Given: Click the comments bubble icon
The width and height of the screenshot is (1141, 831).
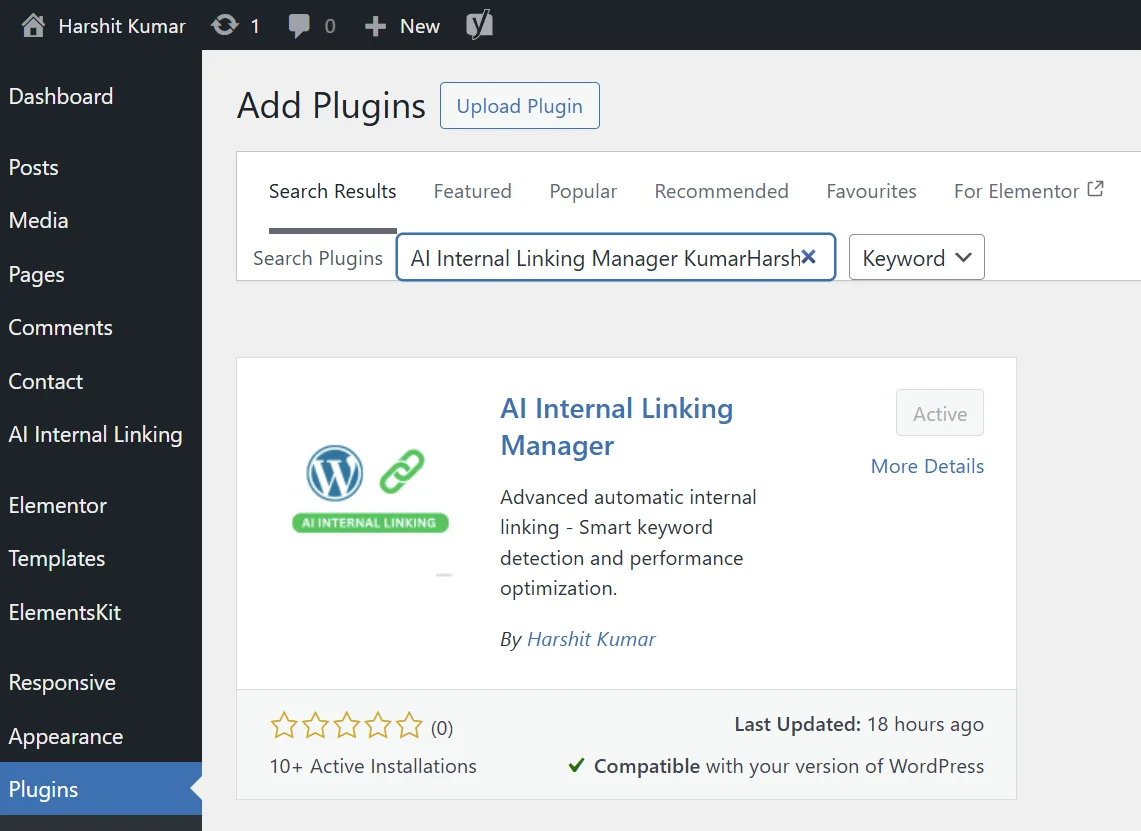Looking at the screenshot, I should pyautogui.click(x=300, y=25).
